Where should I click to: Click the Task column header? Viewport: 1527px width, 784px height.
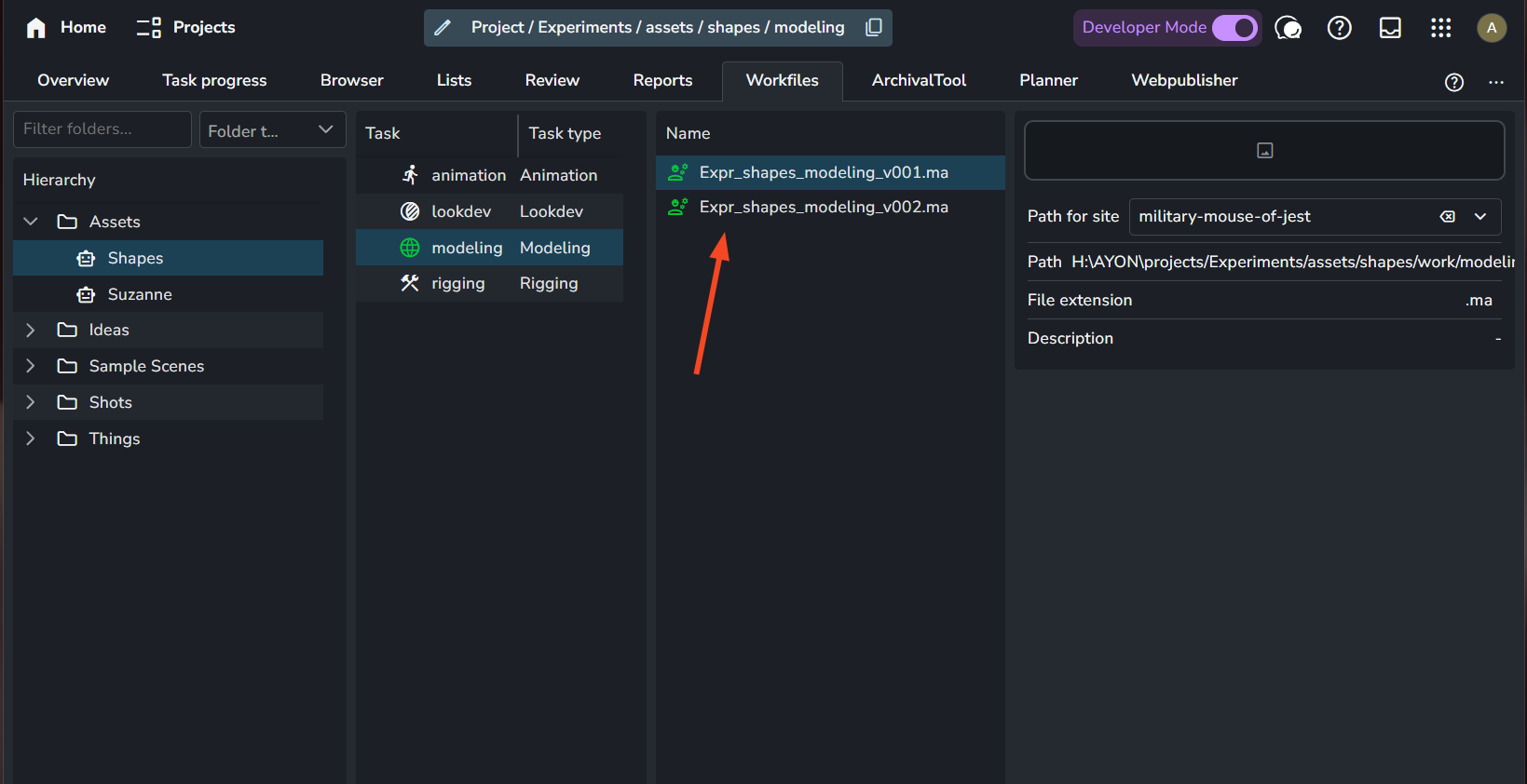[382, 133]
